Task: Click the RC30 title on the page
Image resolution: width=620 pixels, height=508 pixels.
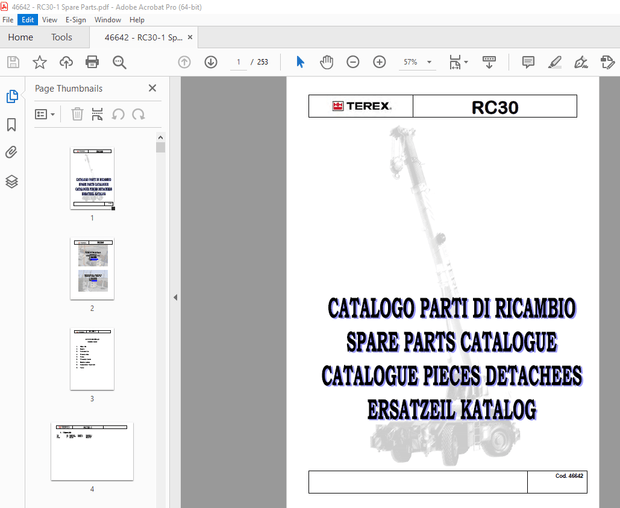Action: [x=495, y=107]
